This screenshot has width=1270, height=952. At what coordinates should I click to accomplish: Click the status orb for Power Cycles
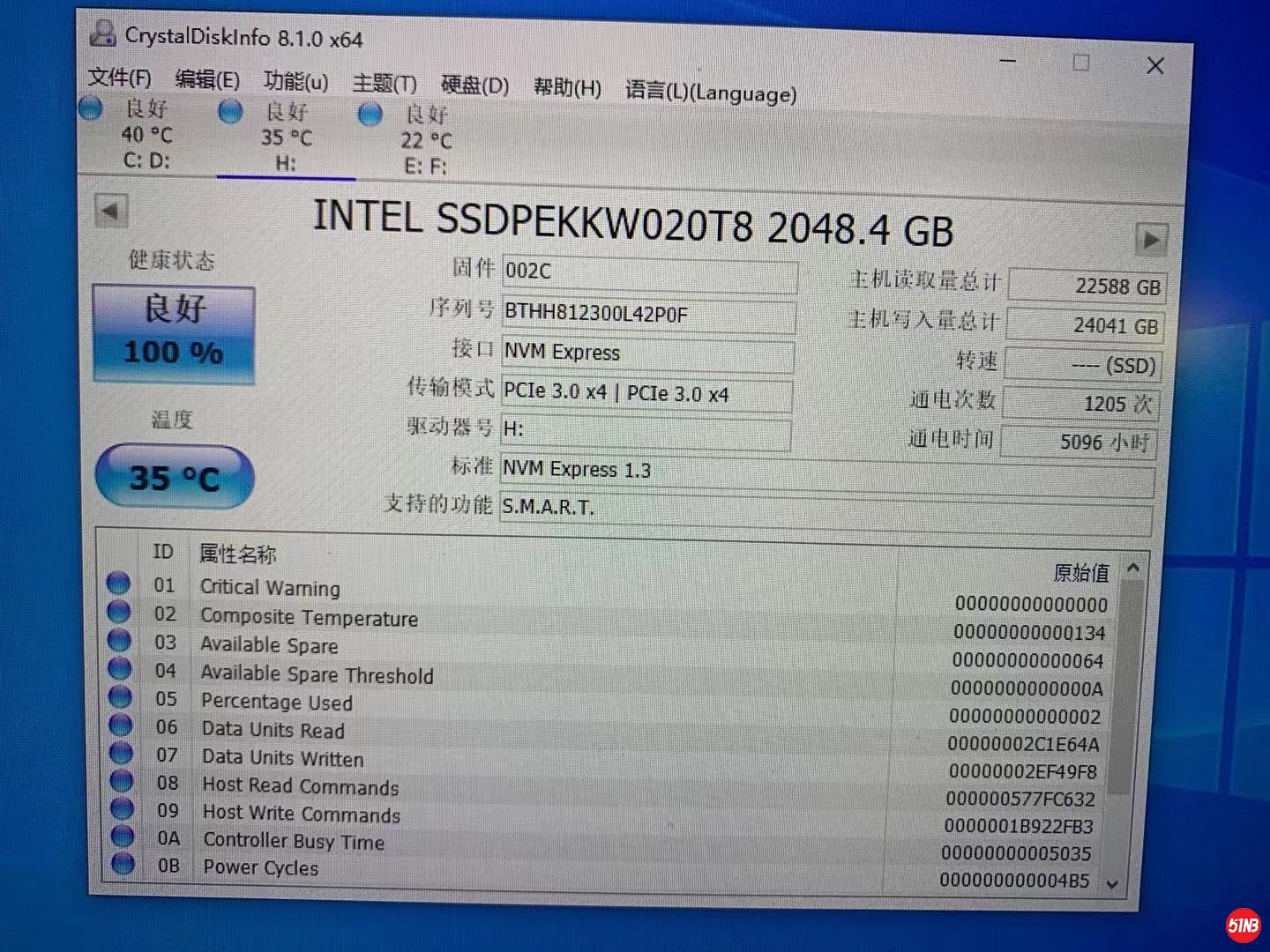[x=123, y=863]
